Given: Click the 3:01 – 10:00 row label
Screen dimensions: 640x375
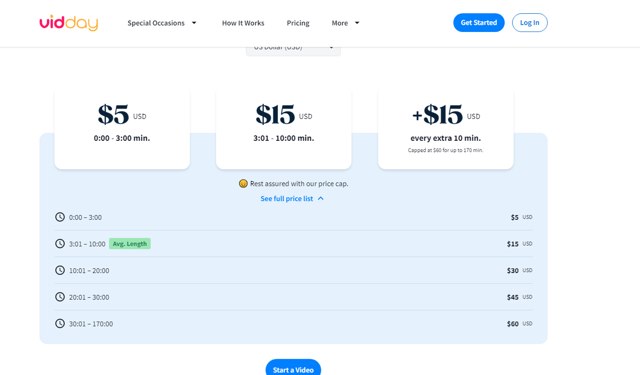Looking at the screenshot, I should (87, 244).
